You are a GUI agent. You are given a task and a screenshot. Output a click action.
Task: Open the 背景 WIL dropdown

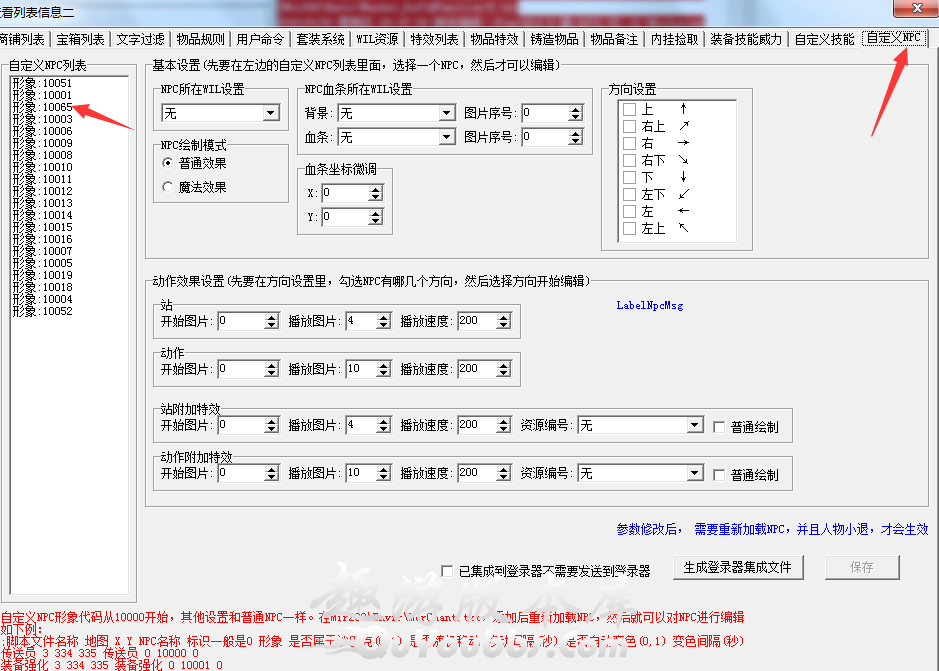pyautogui.click(x=447, y=113)
